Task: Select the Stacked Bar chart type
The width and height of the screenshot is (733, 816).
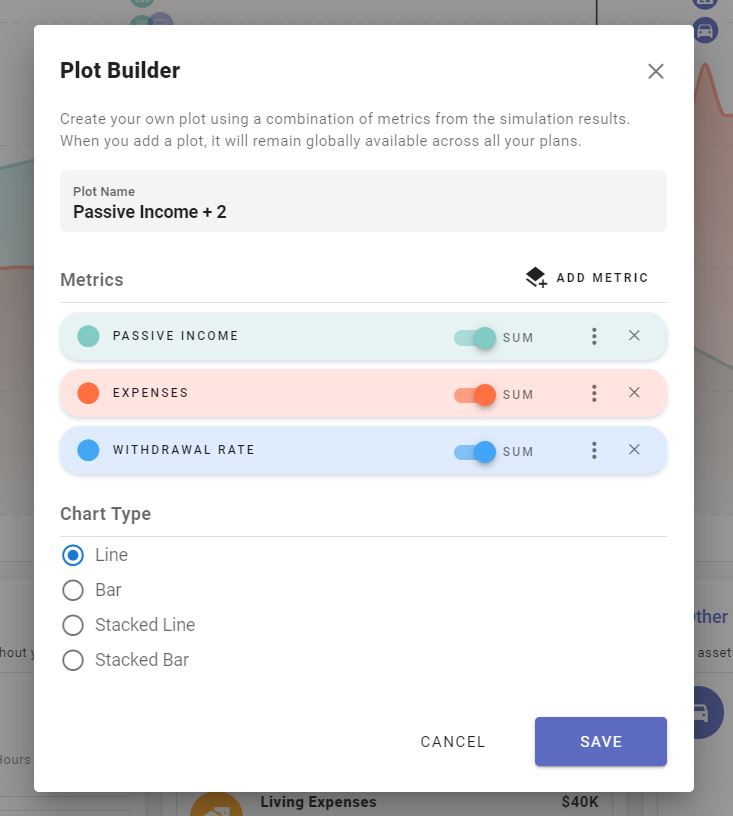Action: (73, 660)
